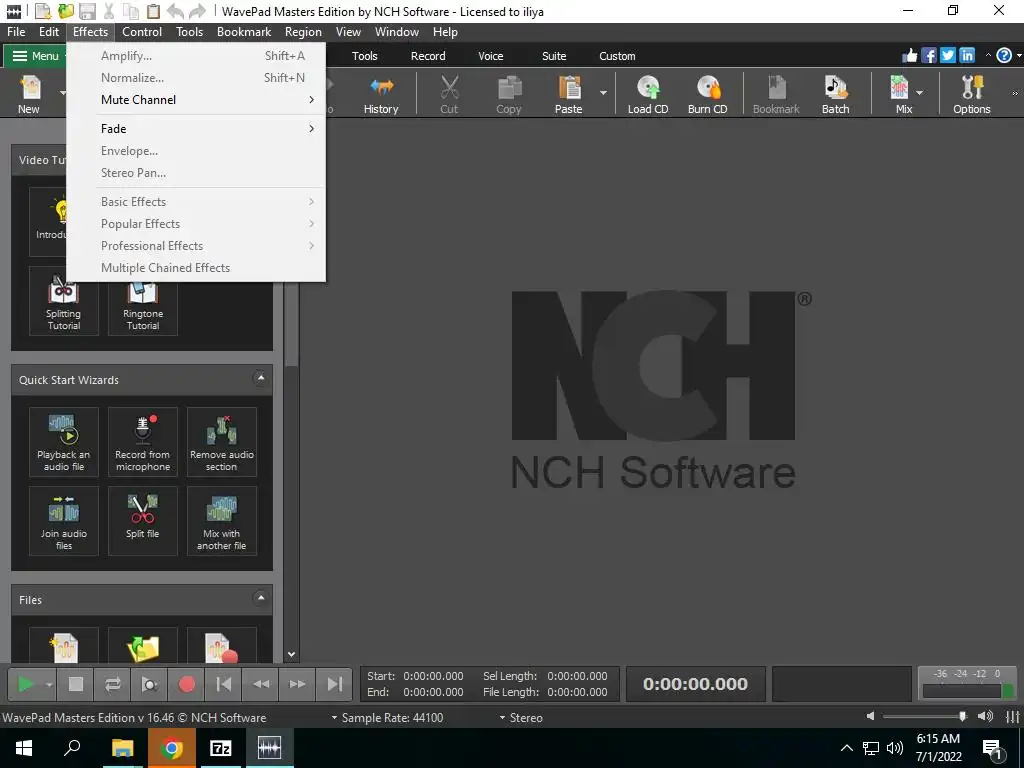Click the volume mute speaker icon
1024x768 pixels.
click(870, 716)
